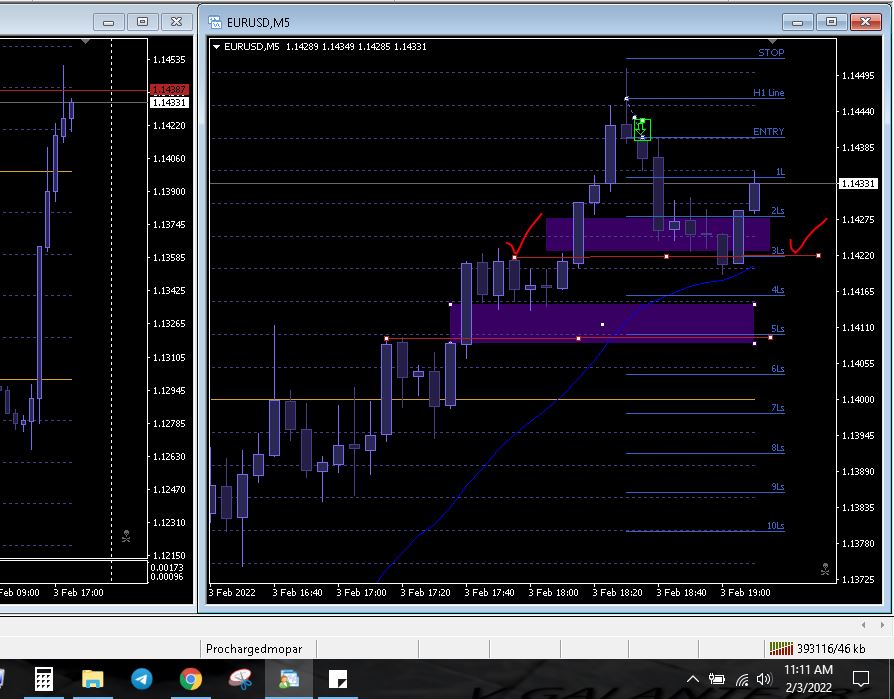Select the 3Ls level label
The image size is (894, 699).
pos(778,250)
